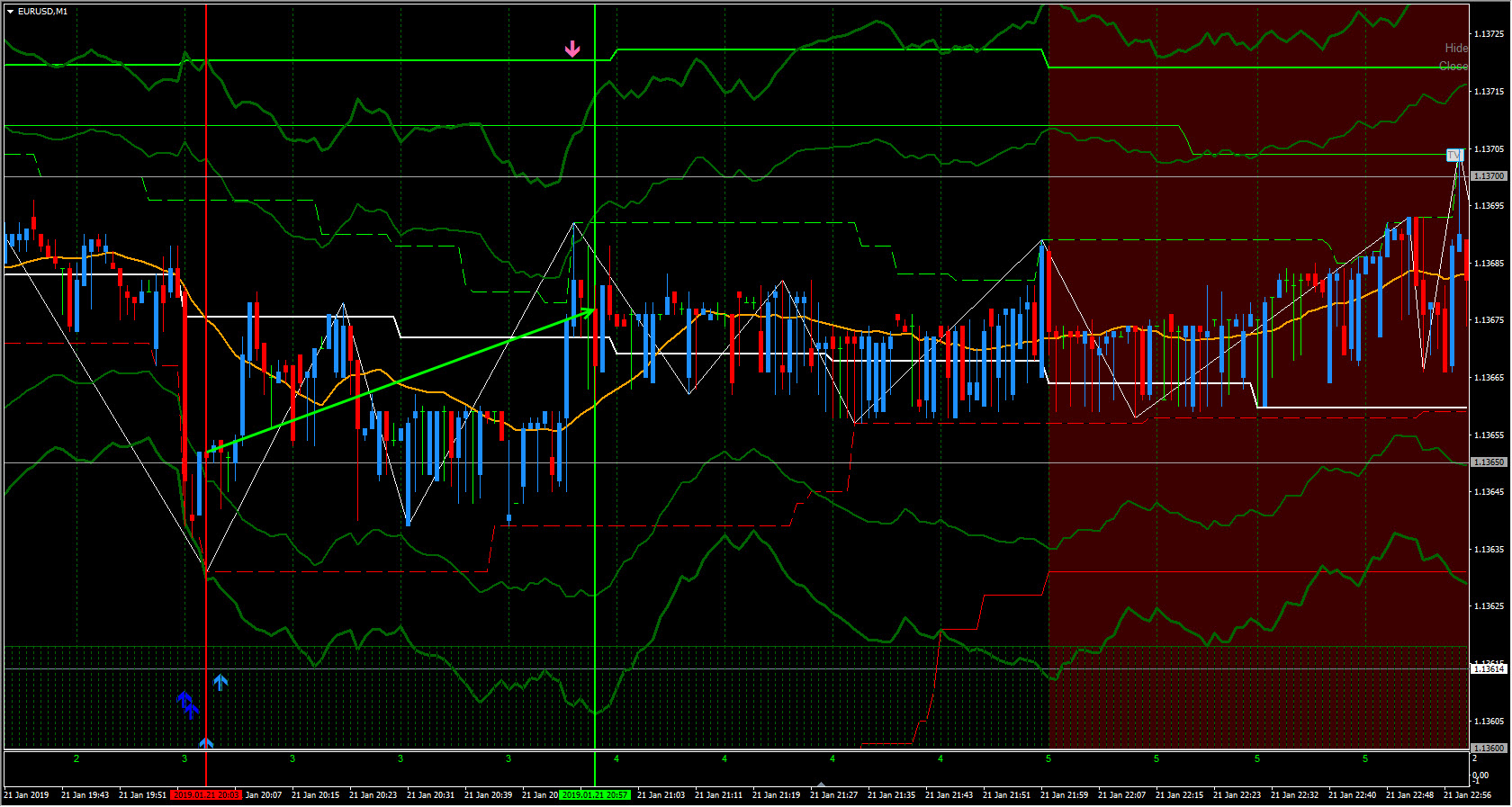Click the 21 Jan 20:39 time label
Screen dimensions: 1512x807
pyautogui.click(x=488, y=795)
